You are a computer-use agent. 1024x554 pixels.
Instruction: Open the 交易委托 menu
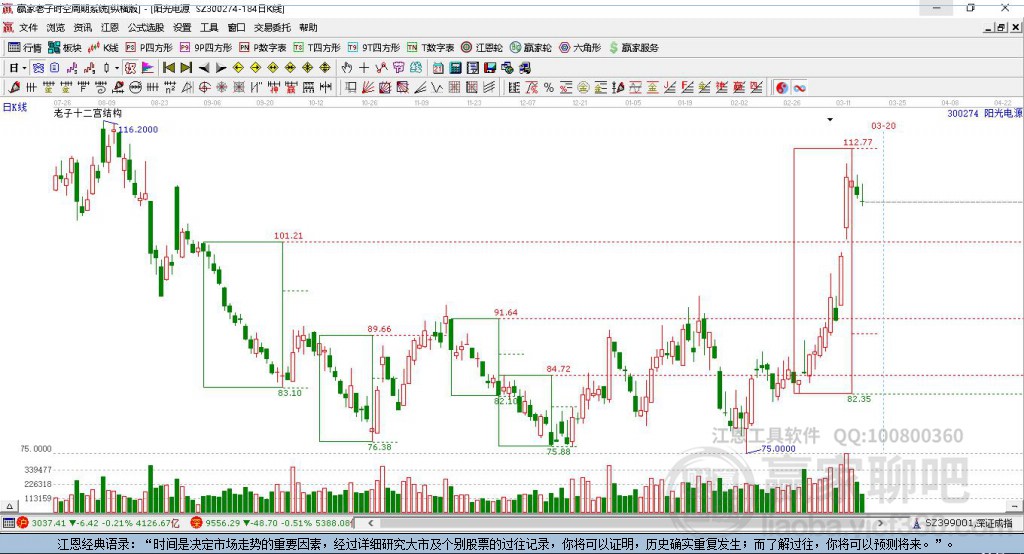(272, 27)
